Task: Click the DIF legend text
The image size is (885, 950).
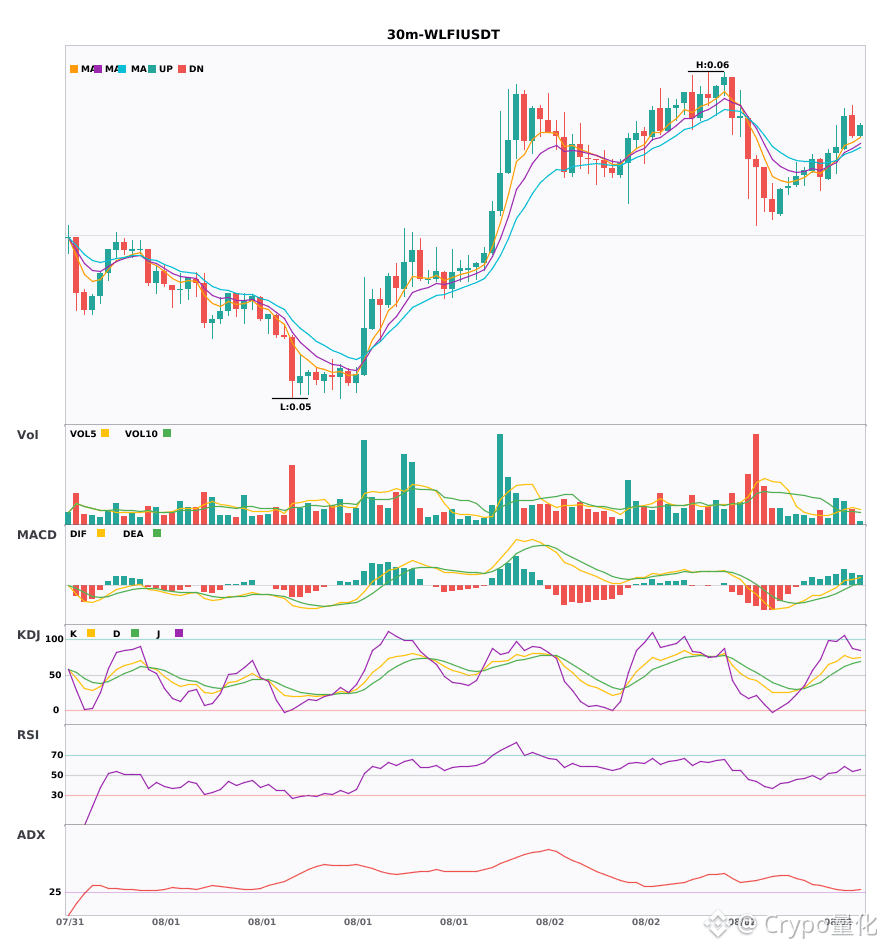Action: tap(78, 534)
